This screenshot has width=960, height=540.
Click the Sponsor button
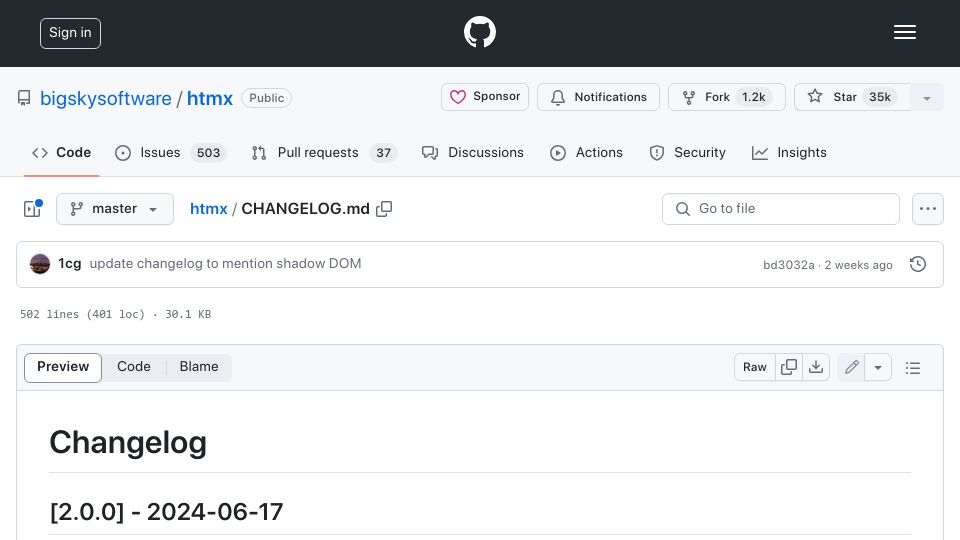[485, 97]
